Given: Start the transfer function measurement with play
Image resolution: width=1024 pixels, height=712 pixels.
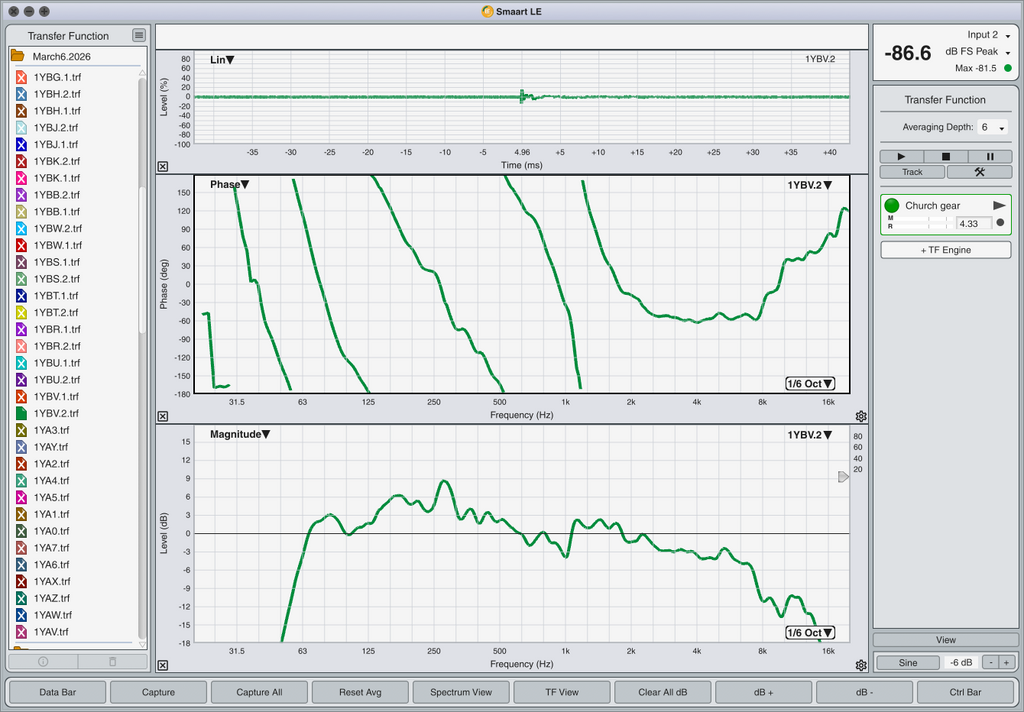Looking at the screenshot, I should point(901,156).
